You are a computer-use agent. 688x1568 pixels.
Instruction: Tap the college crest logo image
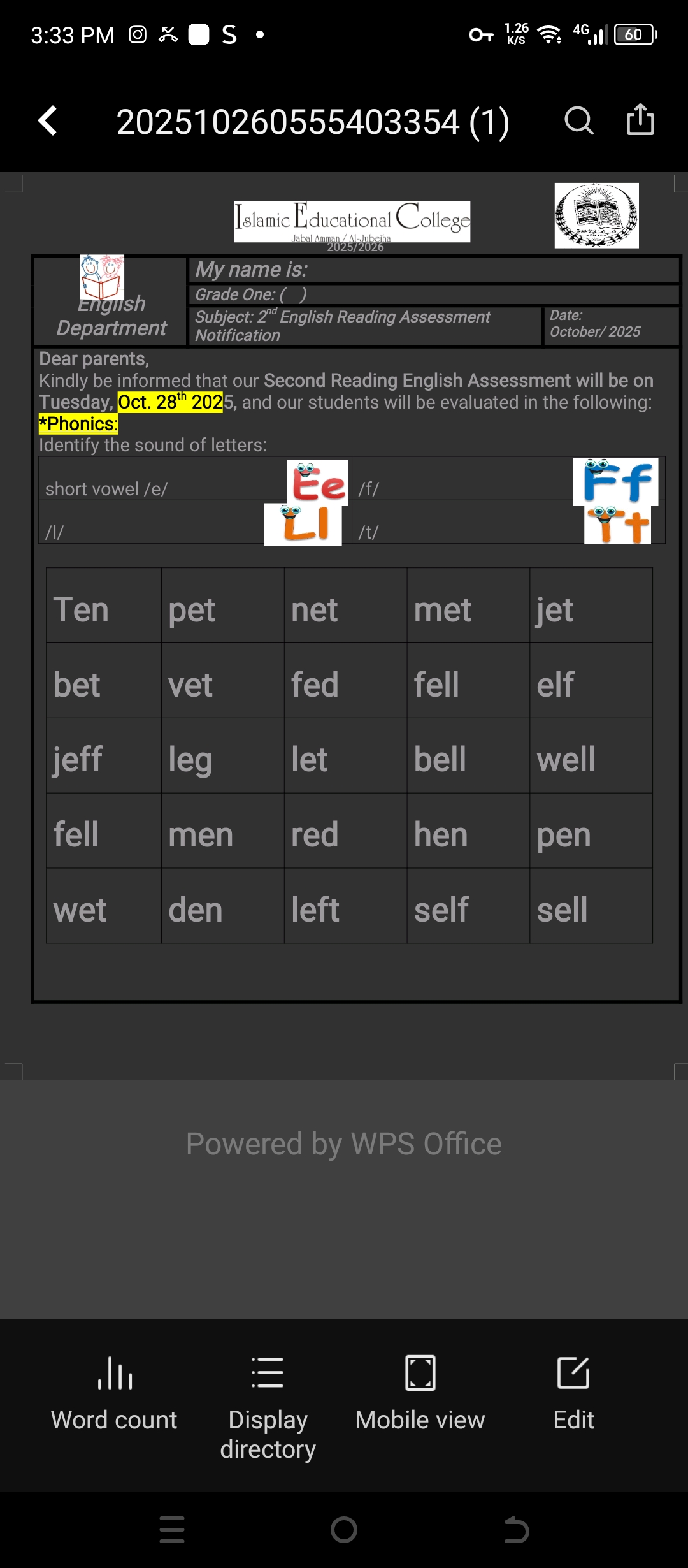click(x=596, y=215)
